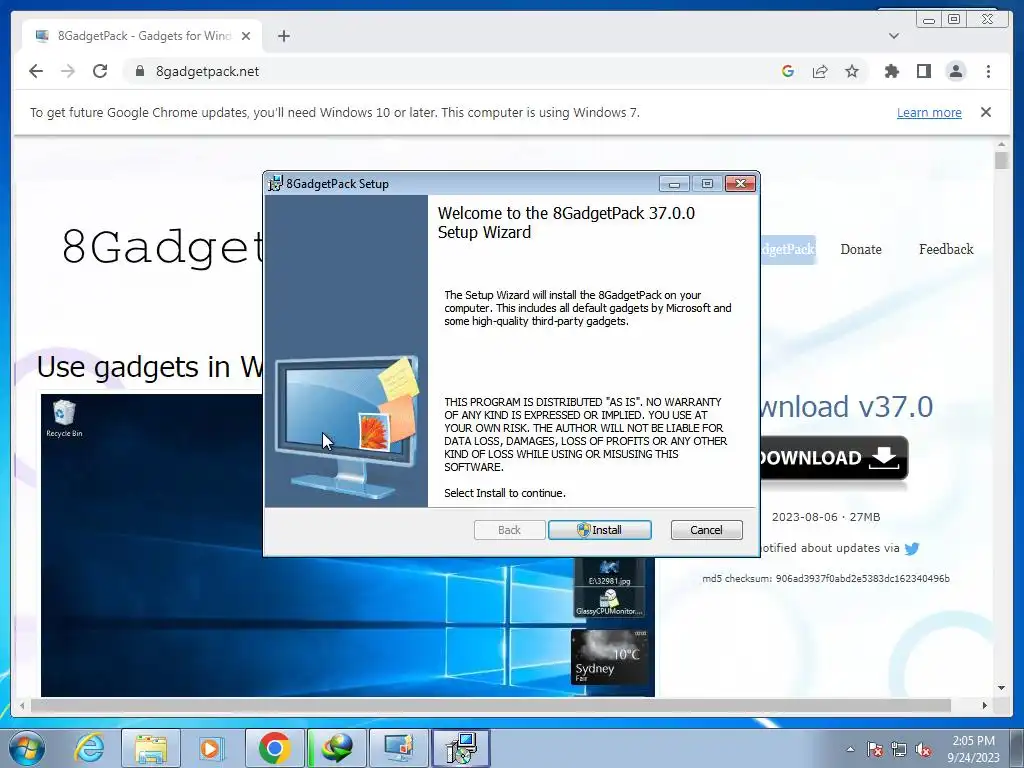Dismiss the Chrome update infobar
Image resolution: width=1024 pixels, height=768 pixels.
pos(985,112)
